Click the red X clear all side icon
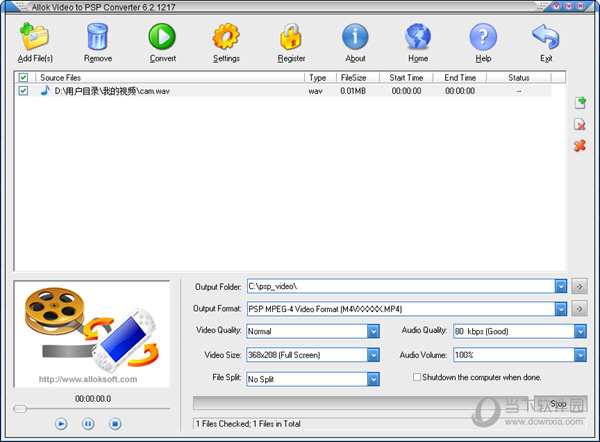 580,145
